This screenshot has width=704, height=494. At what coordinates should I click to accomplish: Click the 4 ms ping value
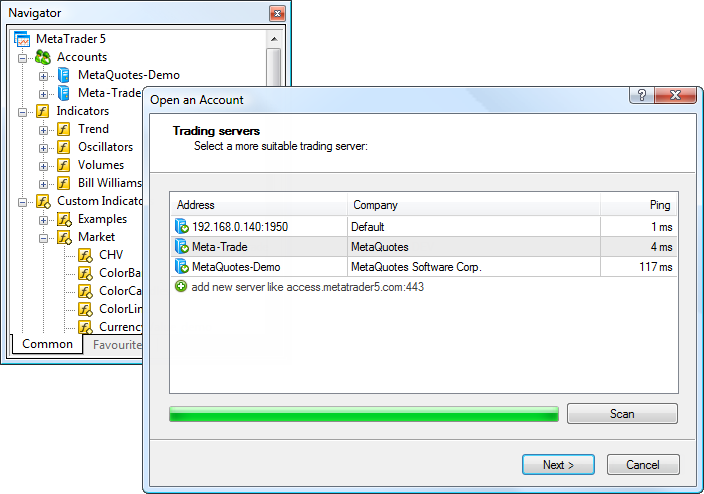click(662, 247)
